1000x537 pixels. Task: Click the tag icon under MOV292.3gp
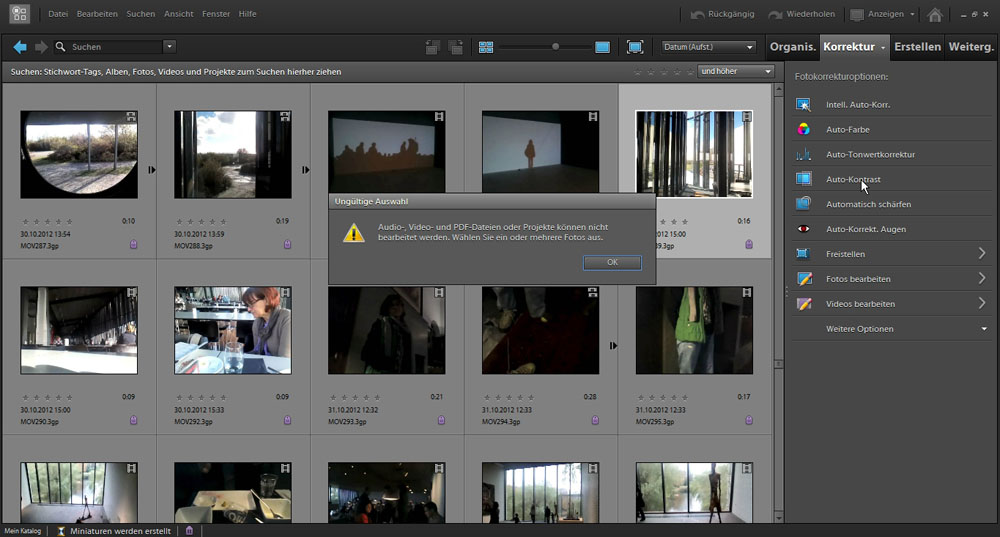(x=287, y=420)
